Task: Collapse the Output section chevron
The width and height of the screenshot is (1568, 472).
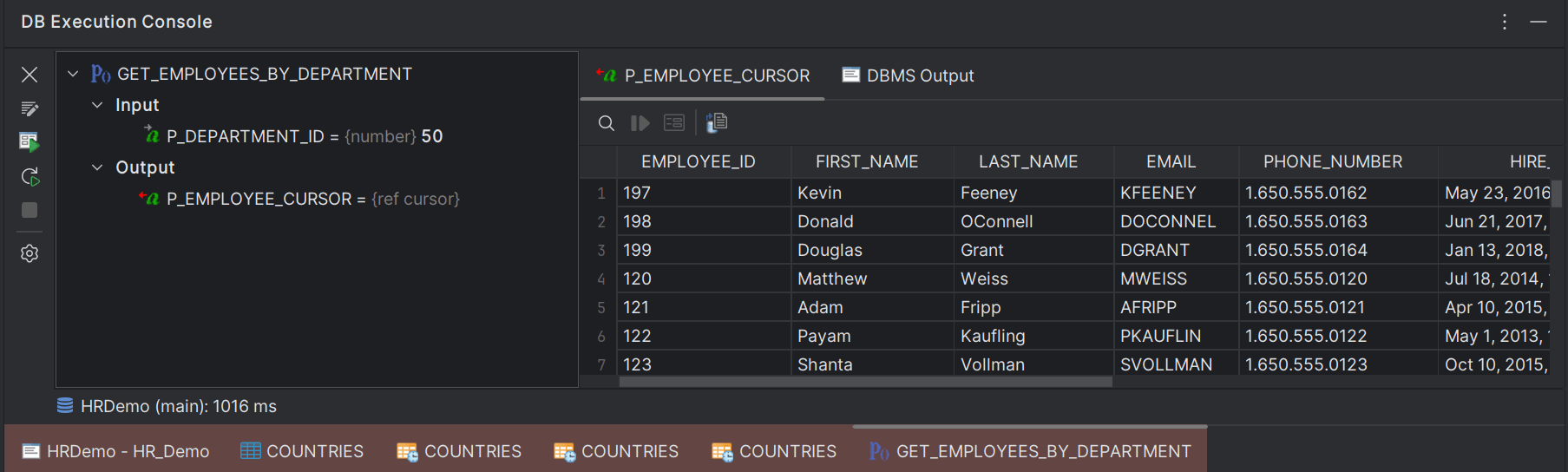Action: (x=97, y=167)
